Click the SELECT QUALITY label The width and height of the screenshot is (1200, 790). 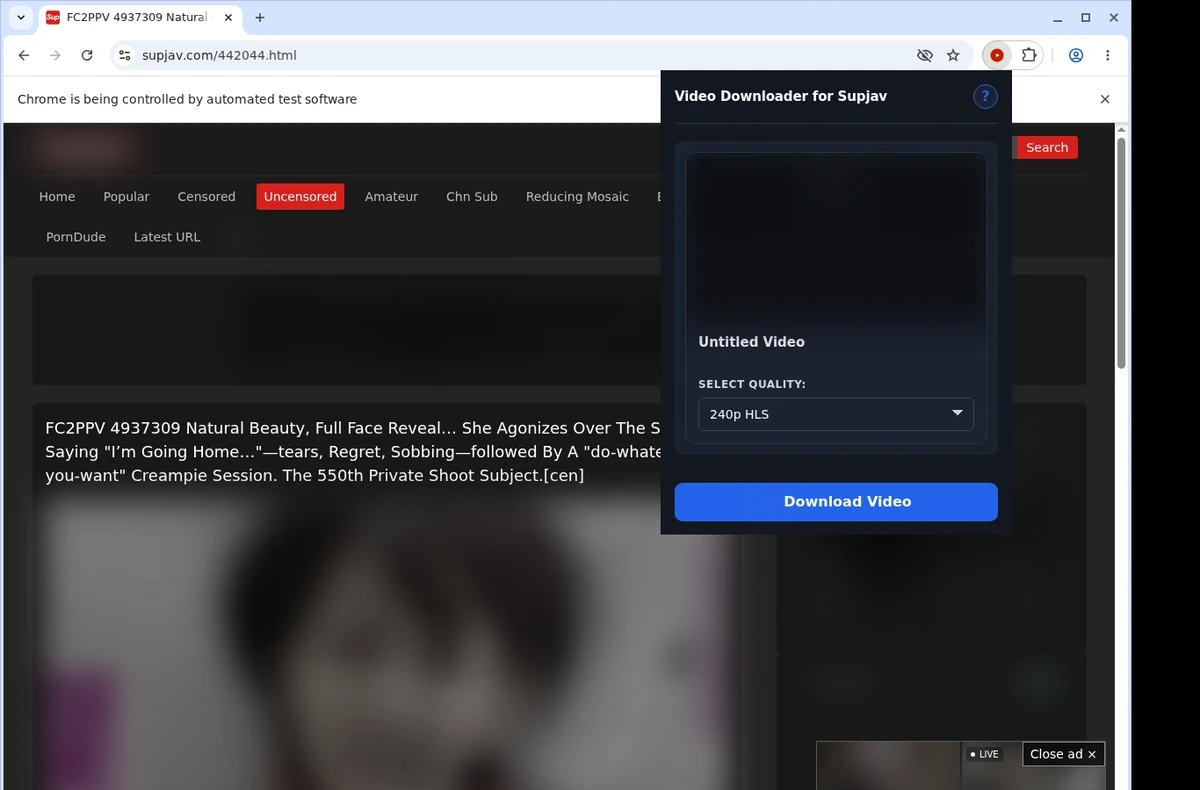point(752,384)
